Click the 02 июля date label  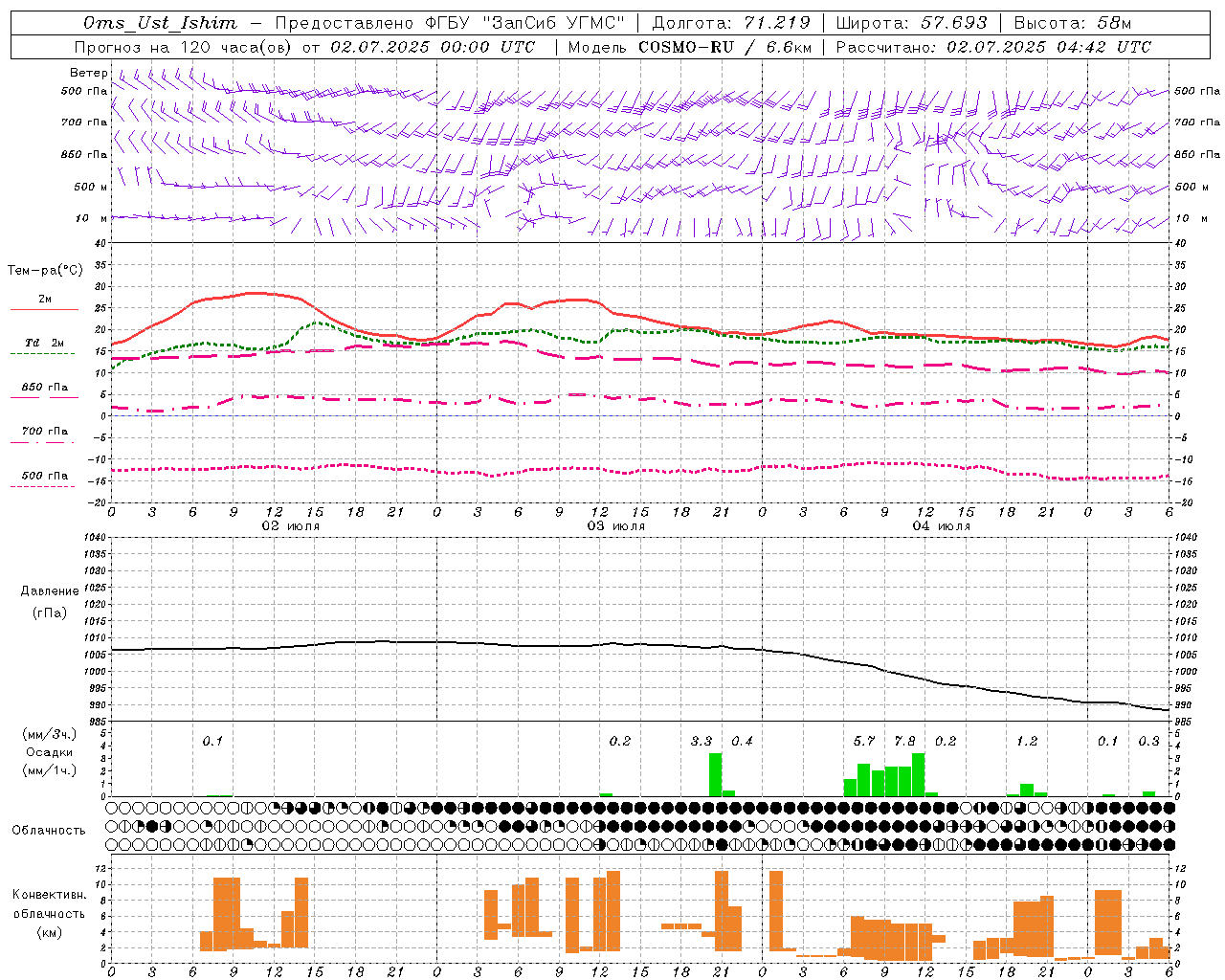291,526
